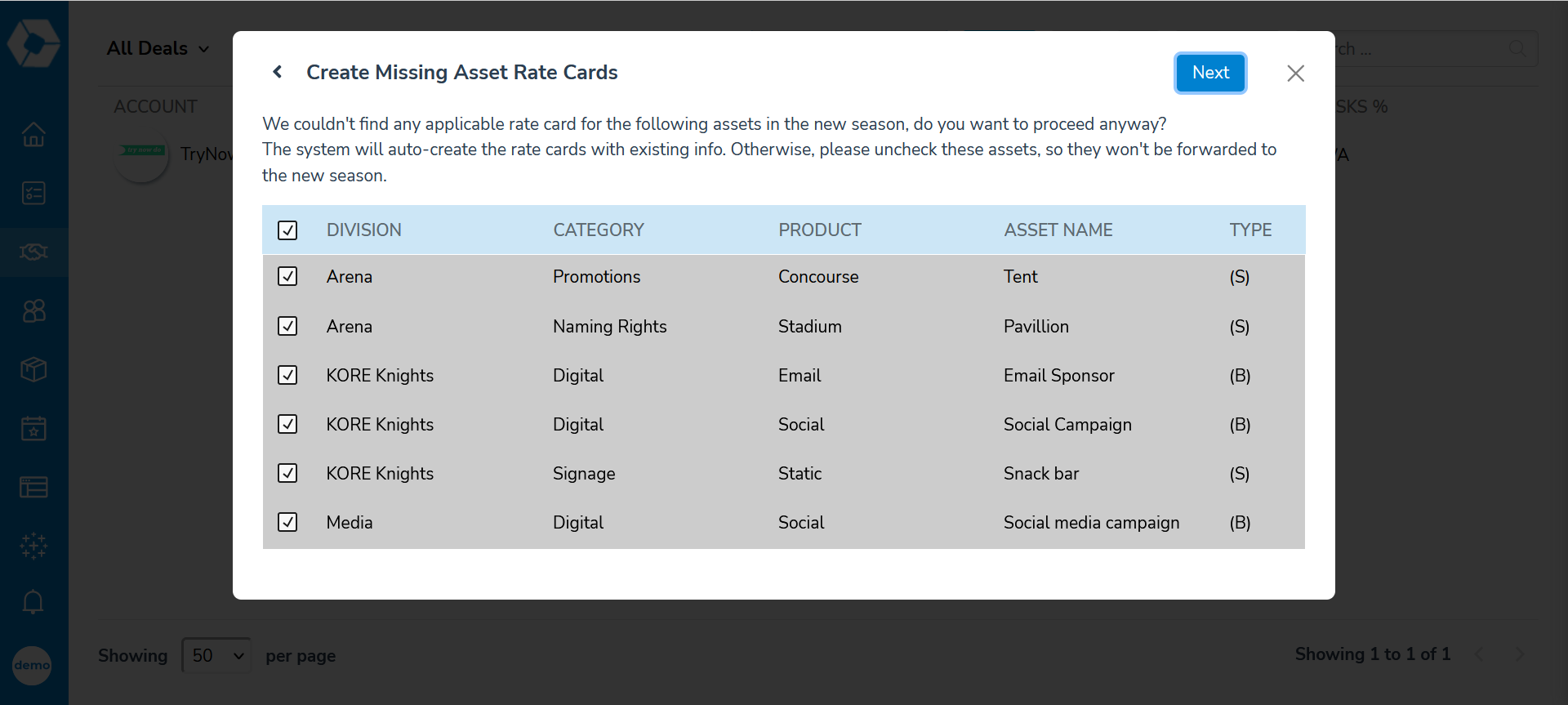Open the list table sidebar icon

click(33, 487)
